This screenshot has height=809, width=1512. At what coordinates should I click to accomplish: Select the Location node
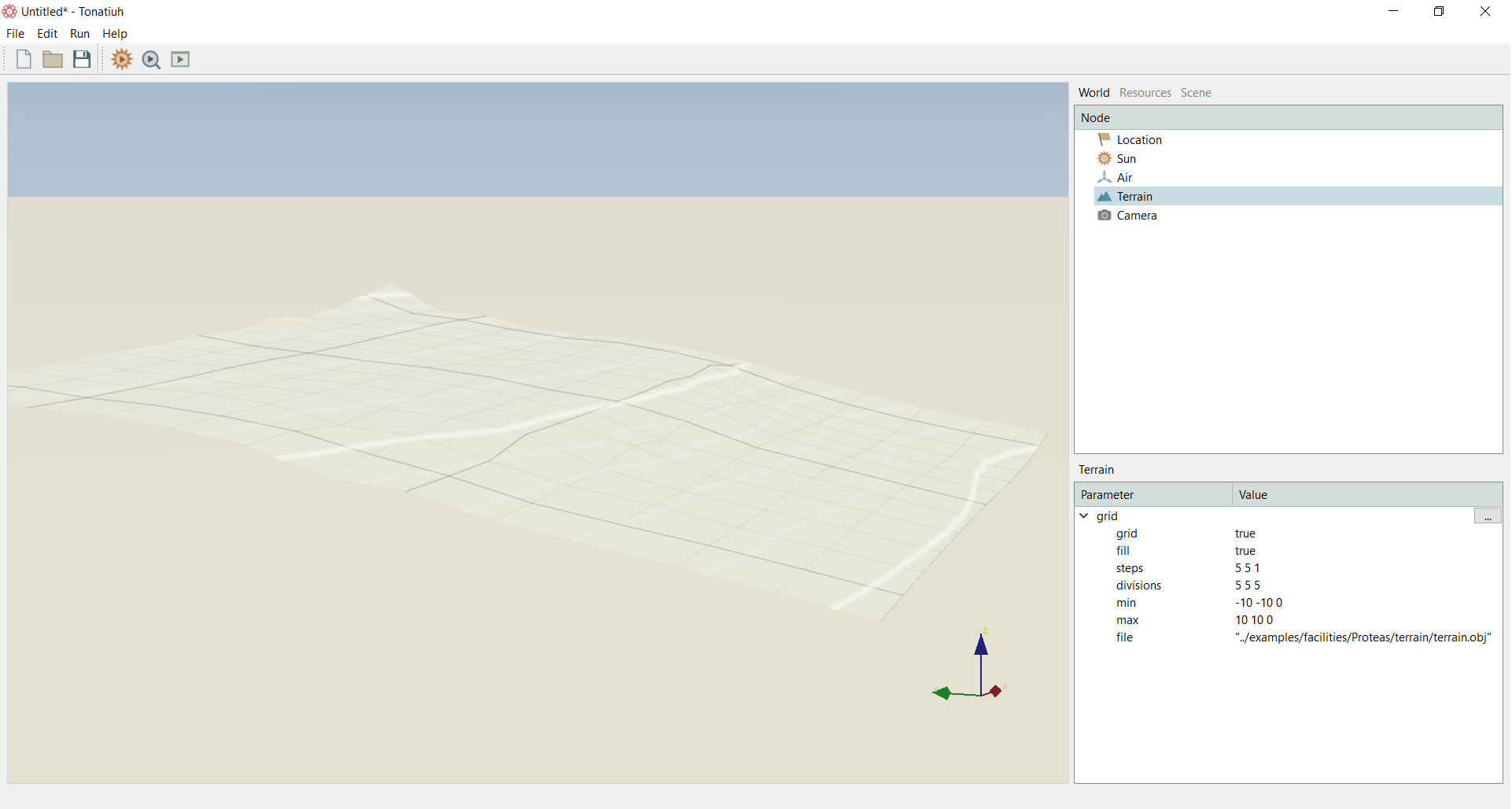click(1139, 140)
